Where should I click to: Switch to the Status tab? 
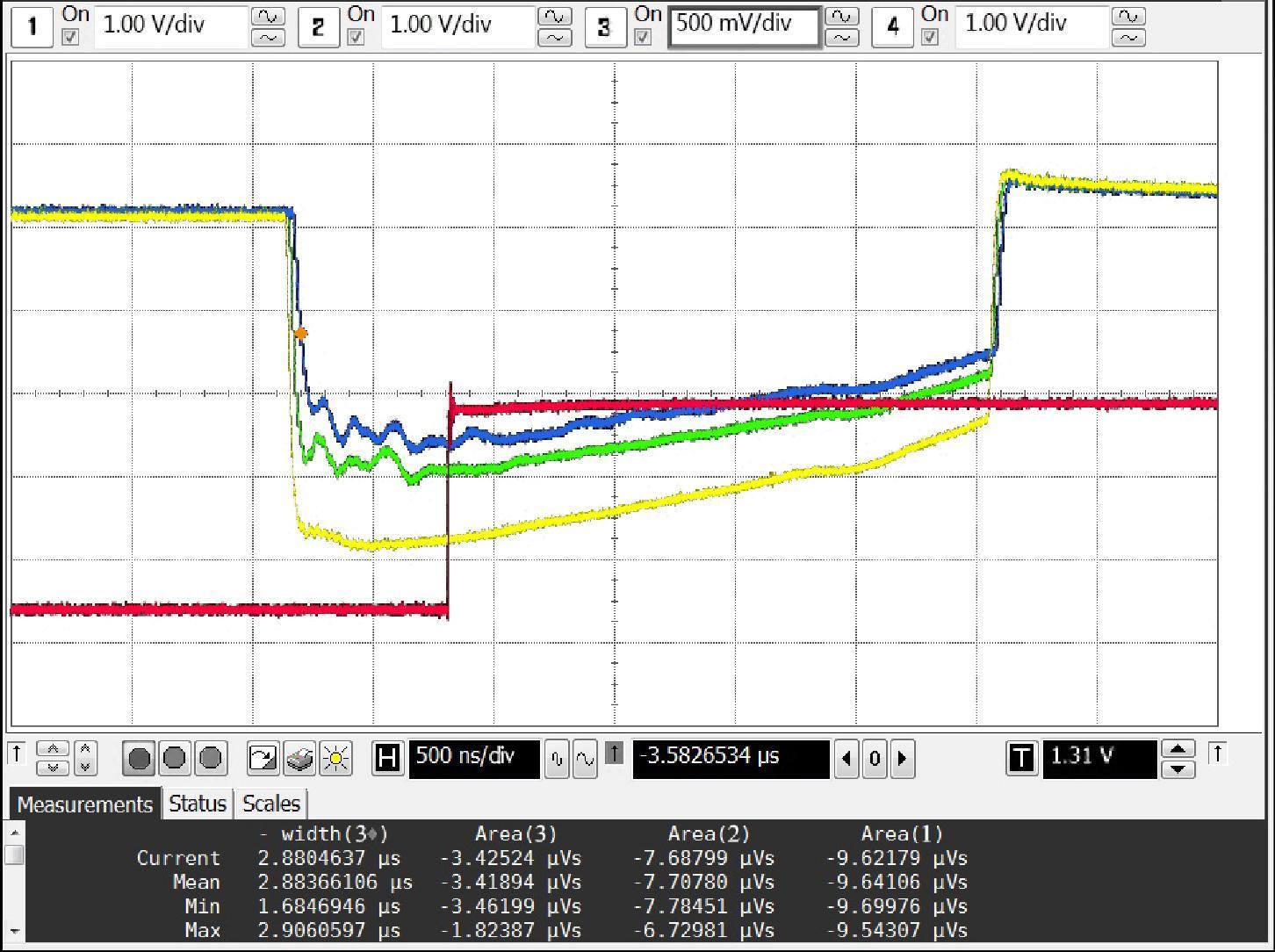tap(197, 804)
